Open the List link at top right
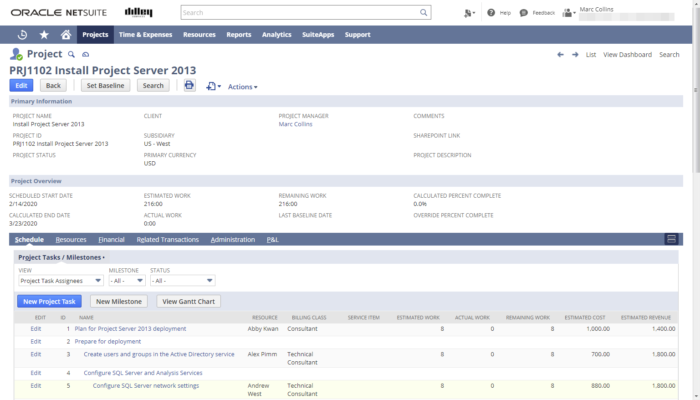The width and height of the screenshot is (700, 400). coord(591,54)
